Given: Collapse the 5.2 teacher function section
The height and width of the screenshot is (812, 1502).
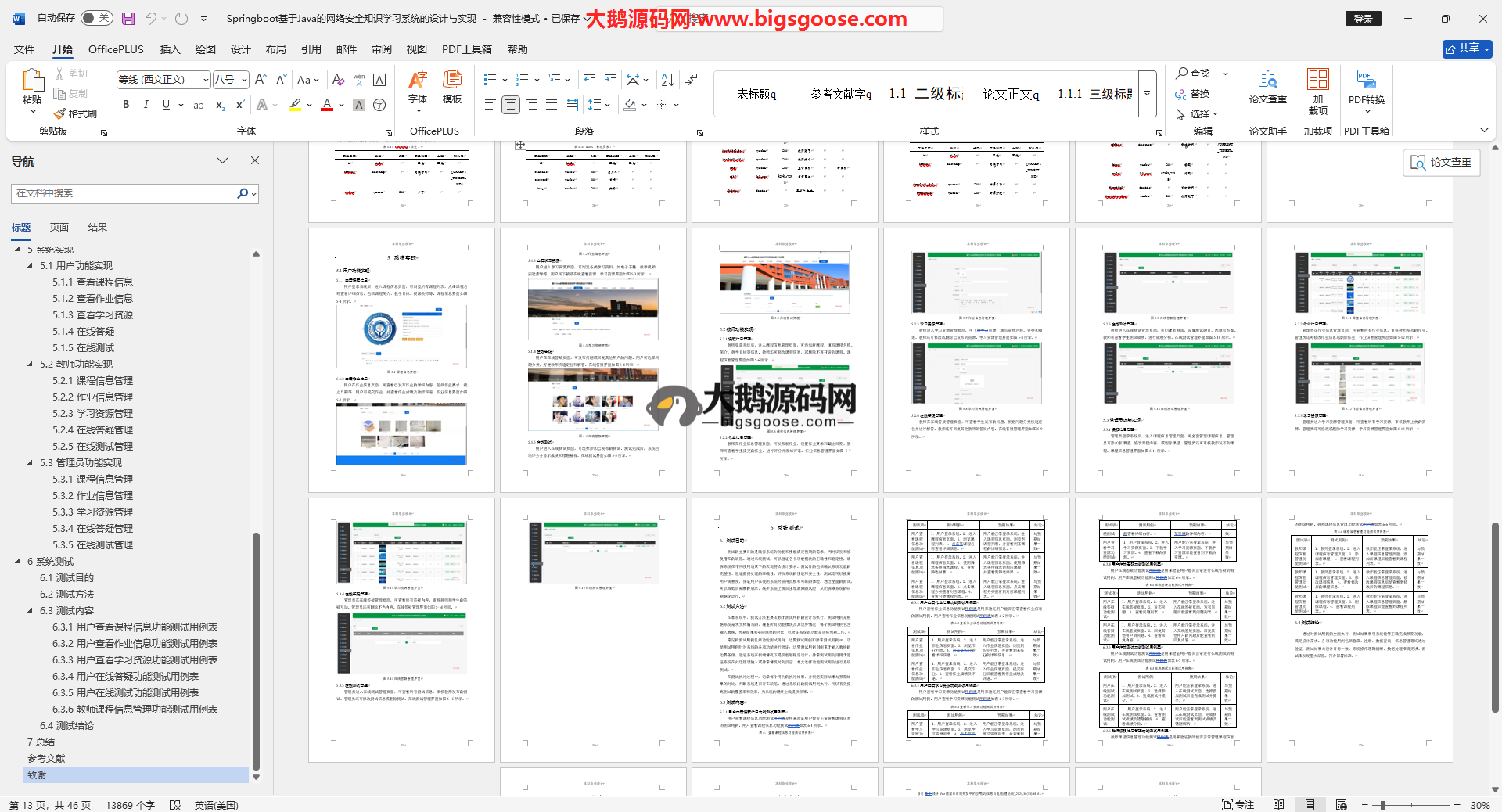Looking at the screenshot, I should tap(31, 365).
